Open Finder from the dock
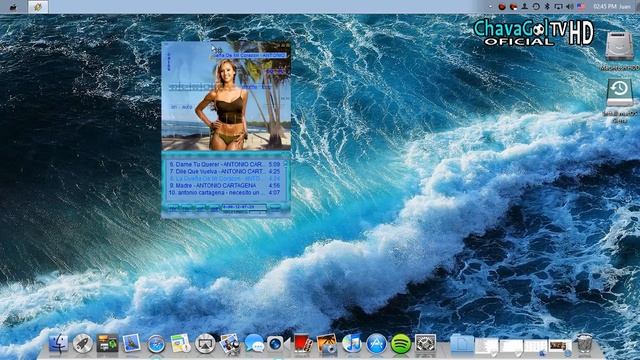Viewport: 640px width, 360px height. point(58,343)
